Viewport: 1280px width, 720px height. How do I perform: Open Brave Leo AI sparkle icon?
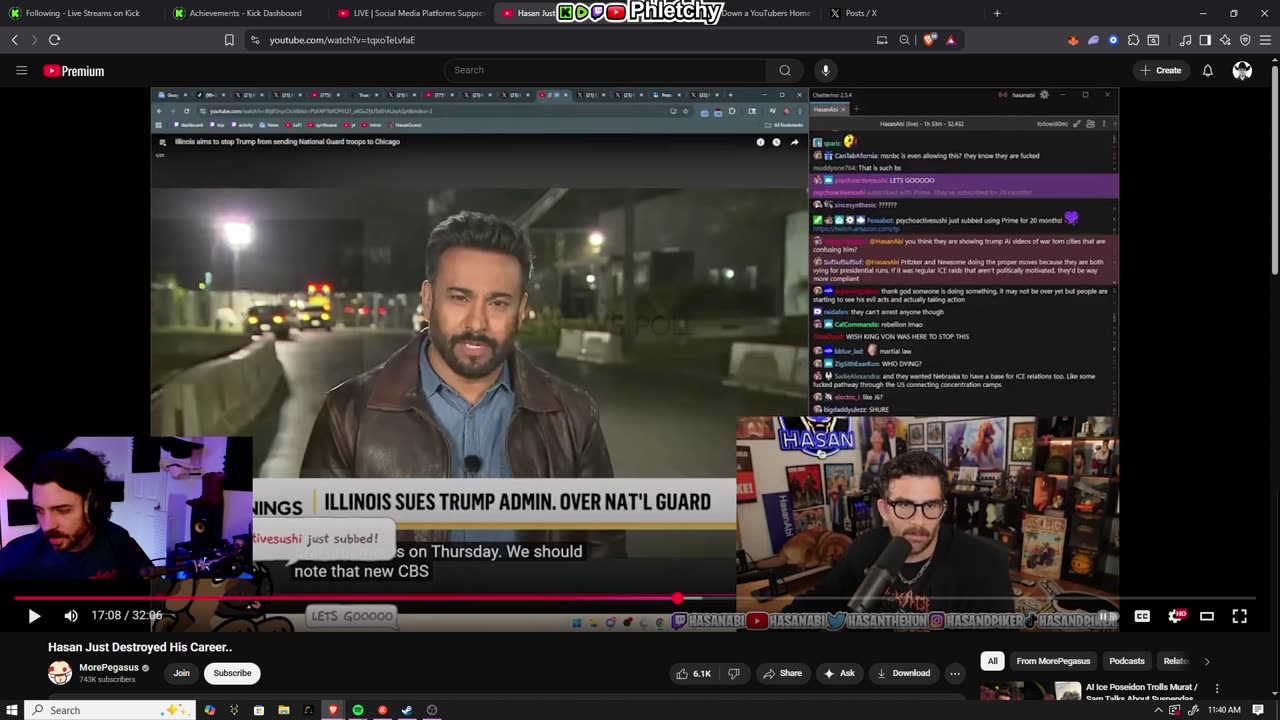click(1225, 40)
